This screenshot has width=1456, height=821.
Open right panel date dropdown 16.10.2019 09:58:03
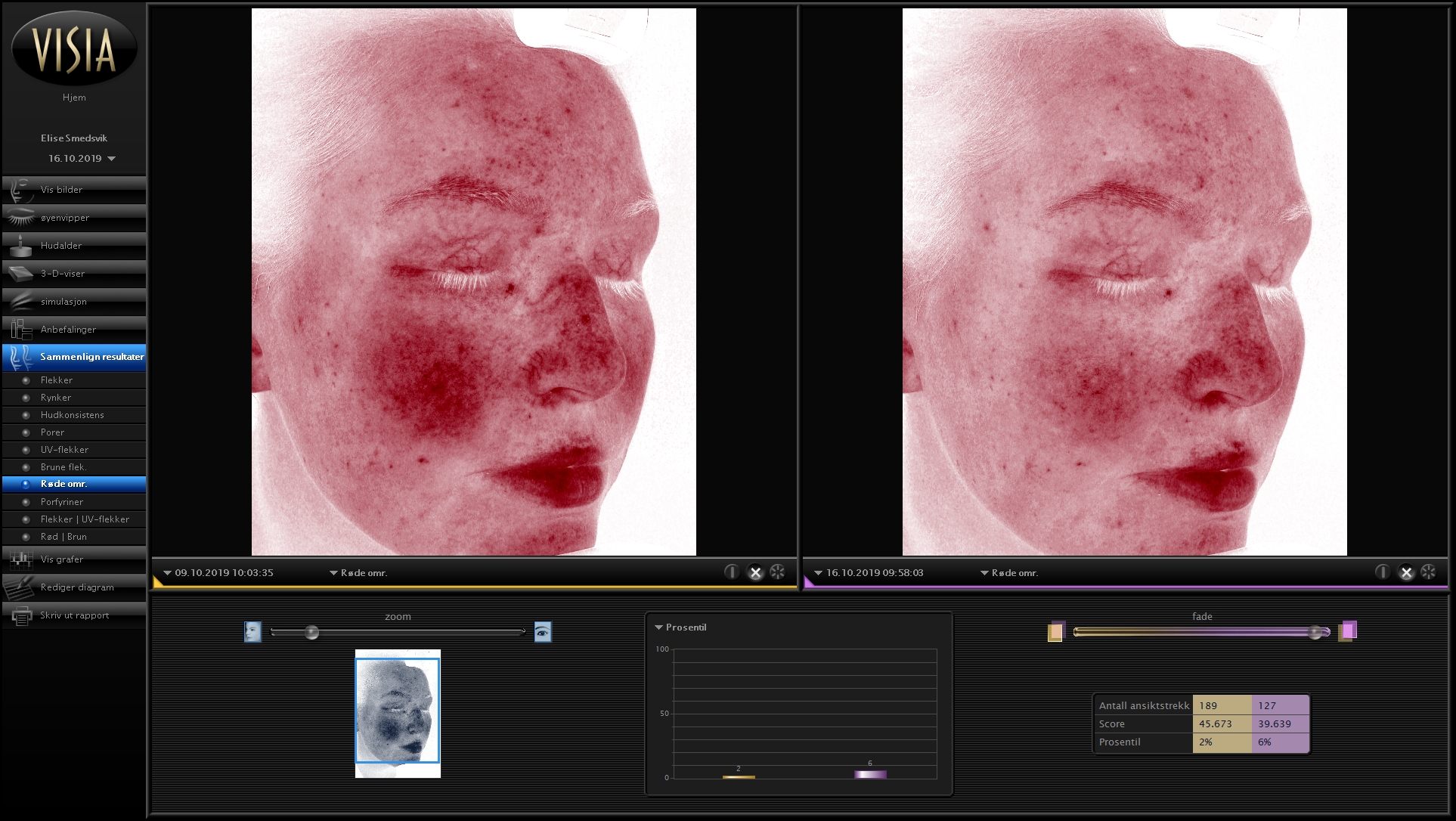tap(869, 573)
